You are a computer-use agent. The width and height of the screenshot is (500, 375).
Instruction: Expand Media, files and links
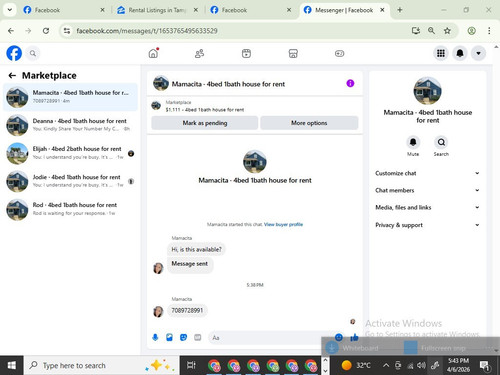tap(427, 207)
